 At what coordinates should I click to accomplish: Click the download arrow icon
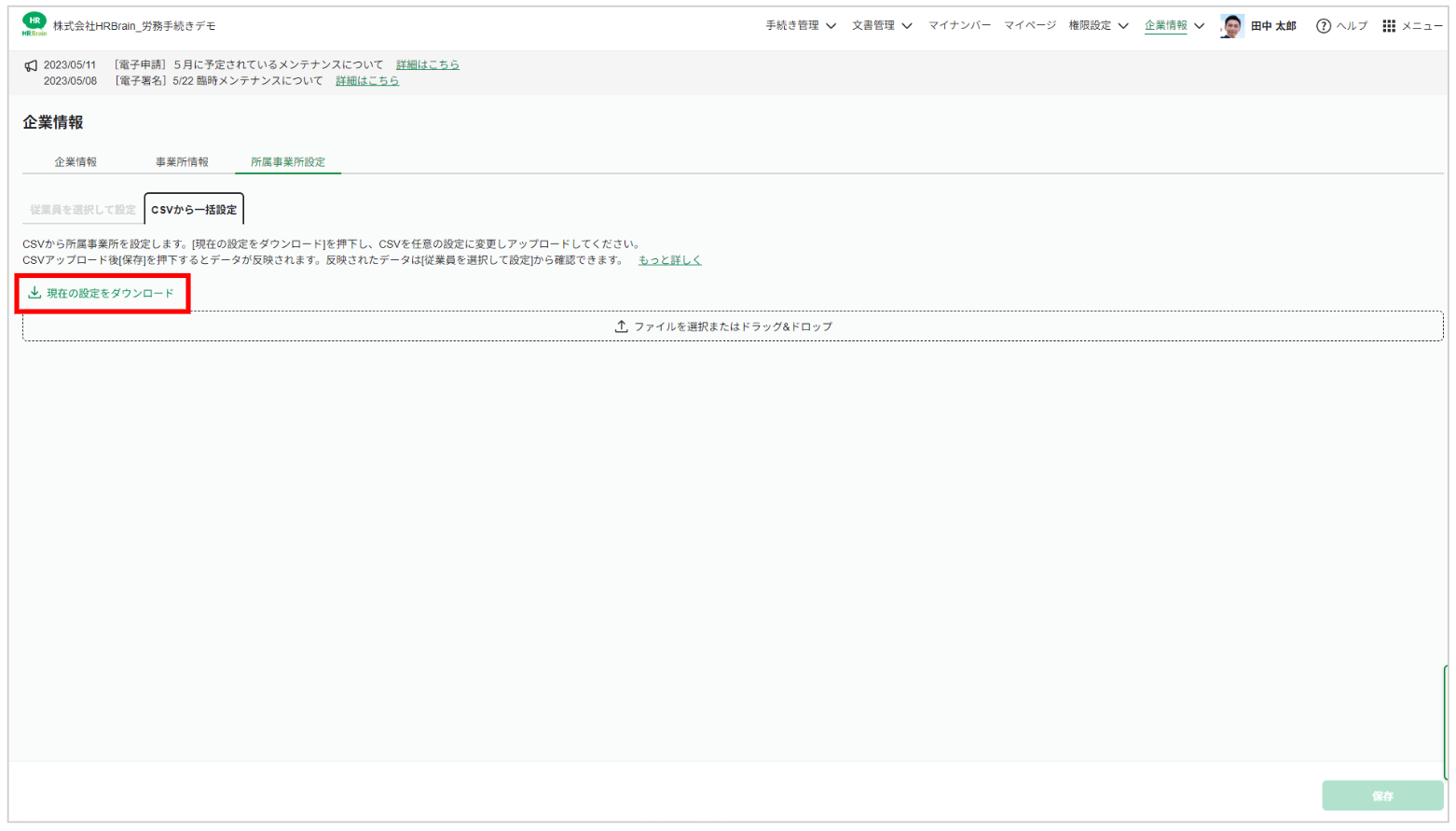[34, 293]
